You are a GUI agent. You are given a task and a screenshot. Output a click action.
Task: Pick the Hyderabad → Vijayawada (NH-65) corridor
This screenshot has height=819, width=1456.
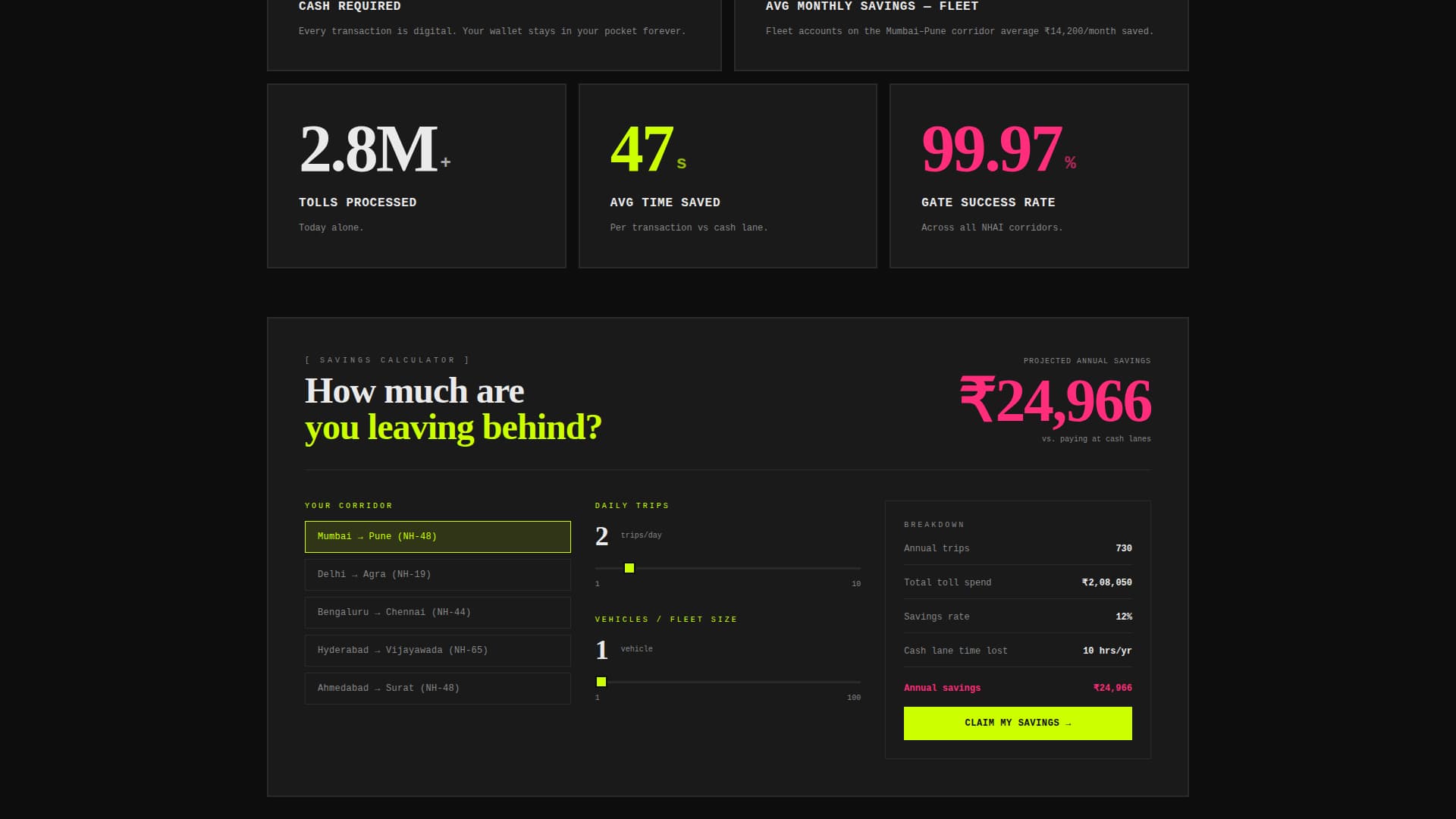437,650
